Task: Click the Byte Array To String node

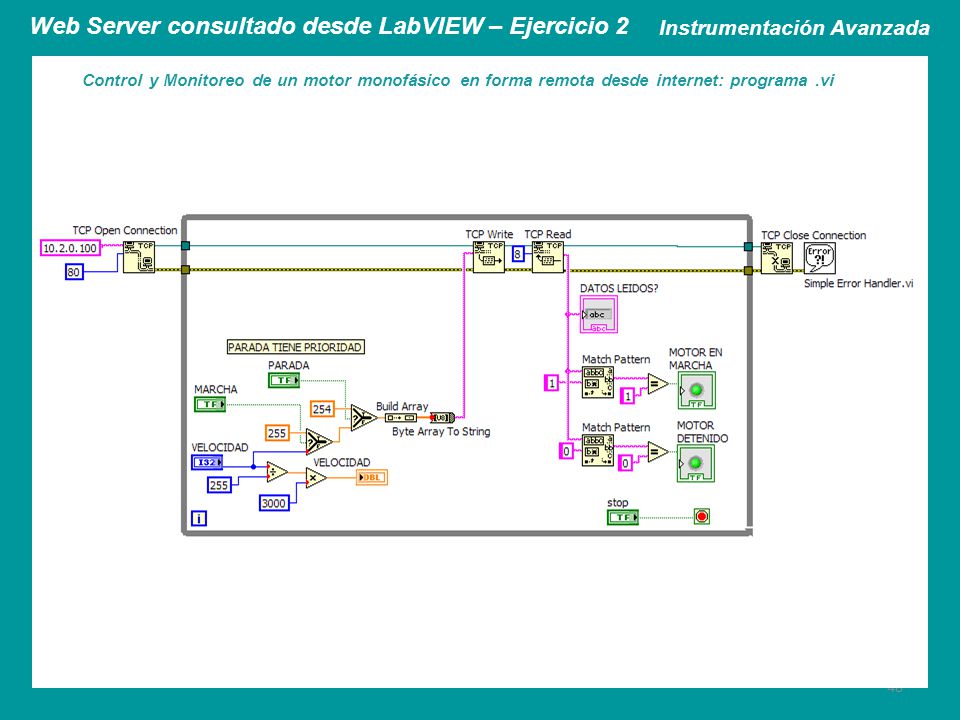Action: point(442,418)
